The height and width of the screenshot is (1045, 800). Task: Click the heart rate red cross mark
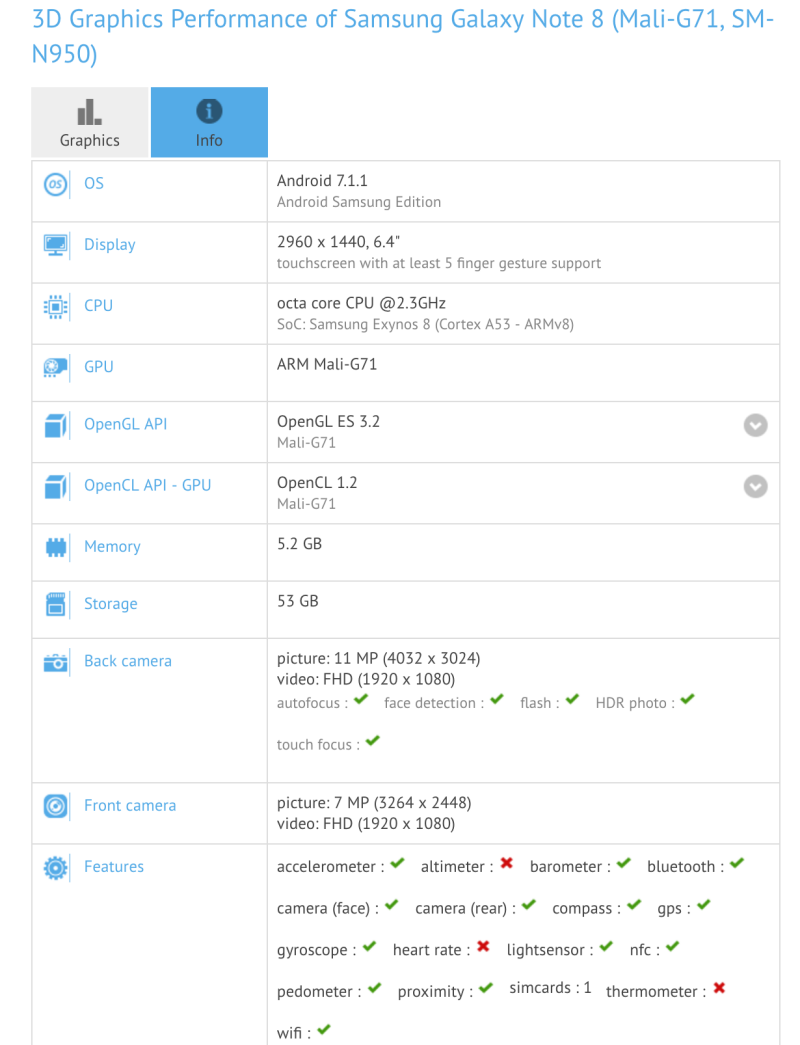[x=484, y=947]
